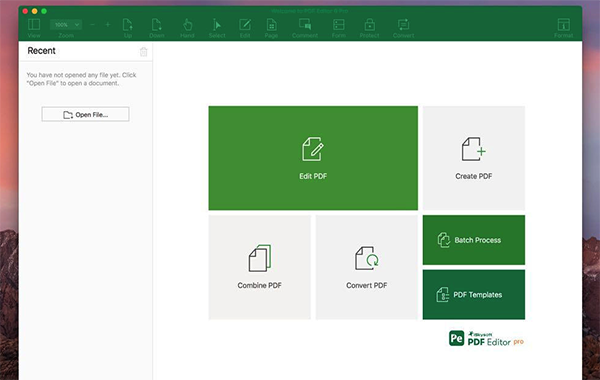This screenshot has height=380, width=600.
Task: Choose the Edit PDF tile
Action: [313, 158]
